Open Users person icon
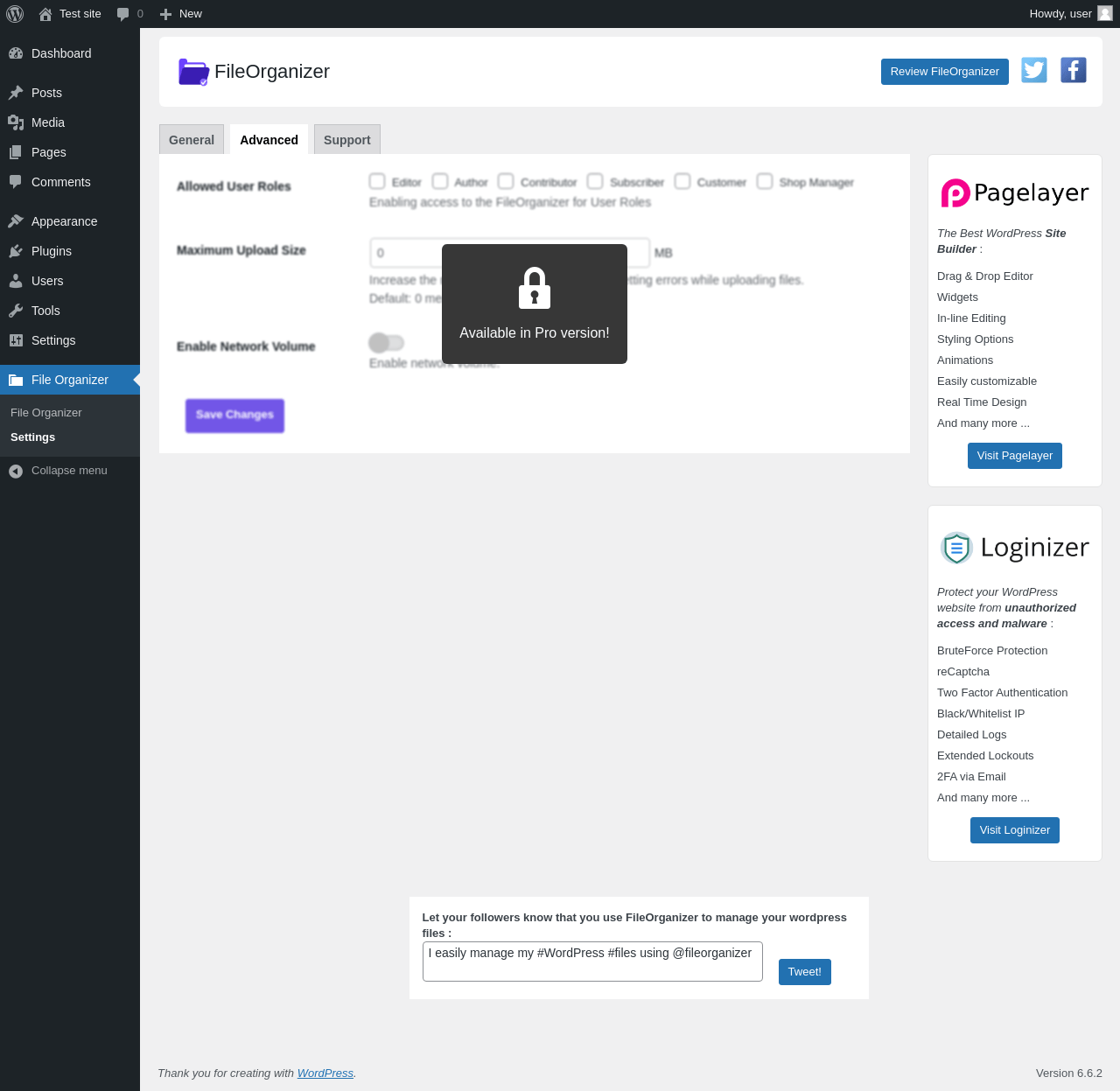The height and width of the screenshot is (1091, 1120). pyautogui.click(x=16, y=281)
